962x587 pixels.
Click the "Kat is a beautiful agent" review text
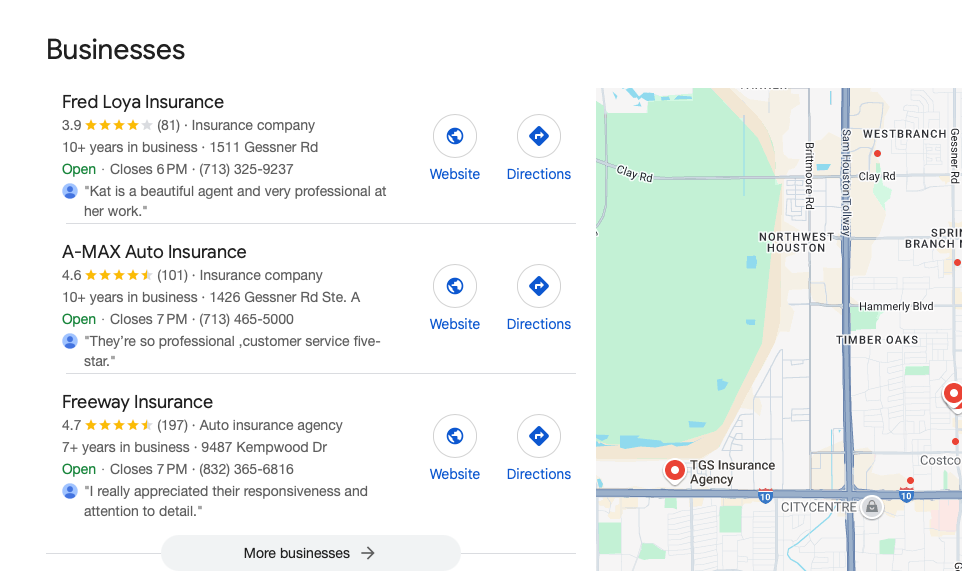pos(235,201)
